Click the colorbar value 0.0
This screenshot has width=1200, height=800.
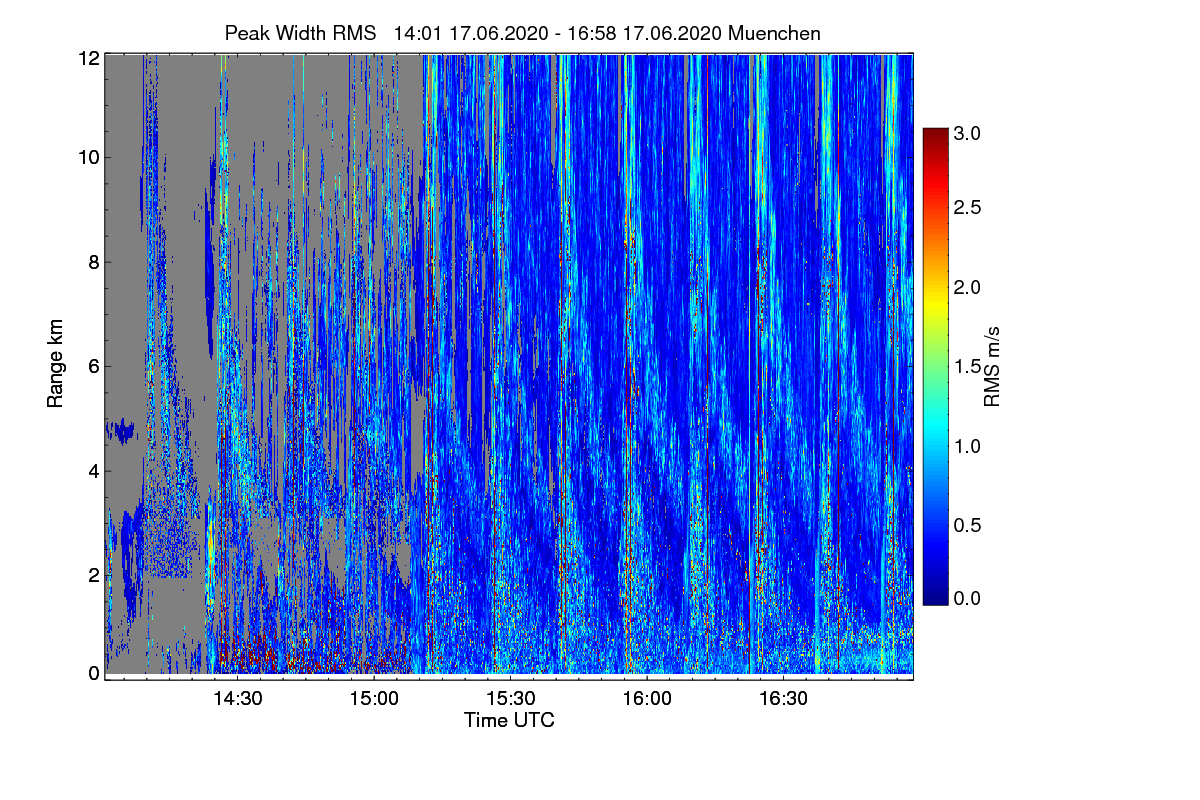(x=968, y=597)
